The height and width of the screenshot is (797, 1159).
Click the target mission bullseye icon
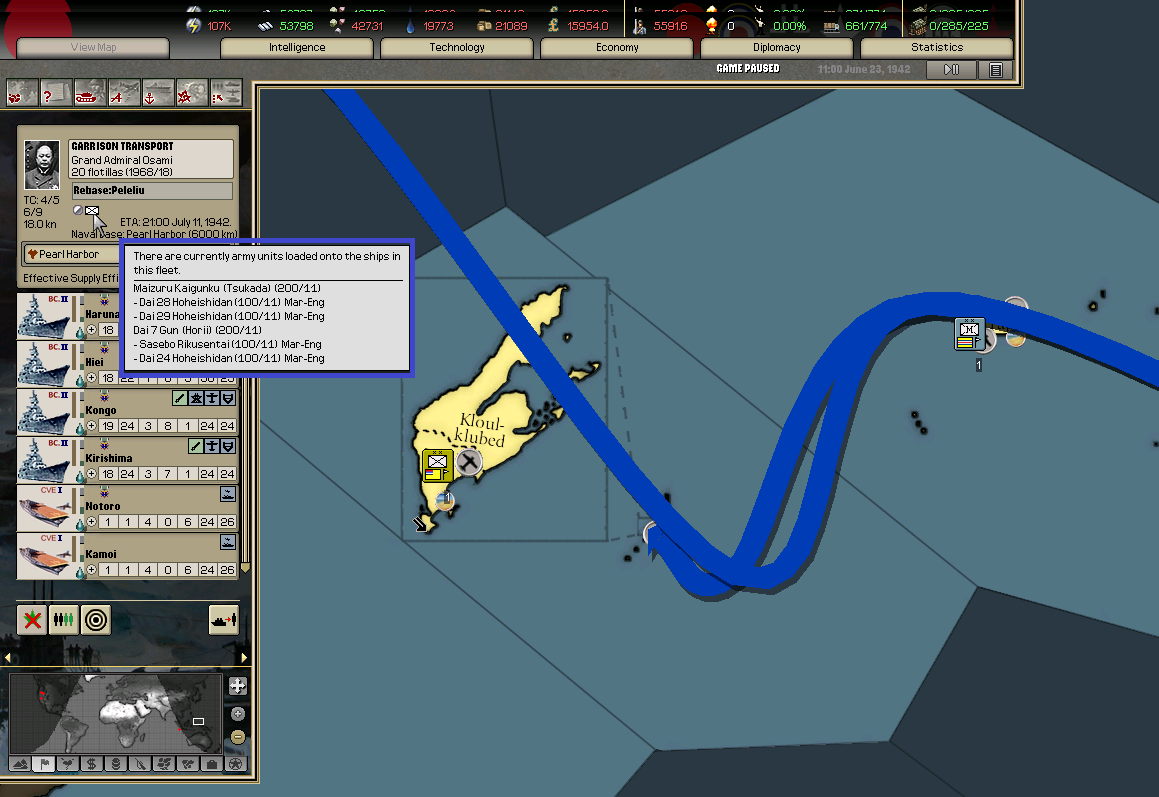pos(96,619)
